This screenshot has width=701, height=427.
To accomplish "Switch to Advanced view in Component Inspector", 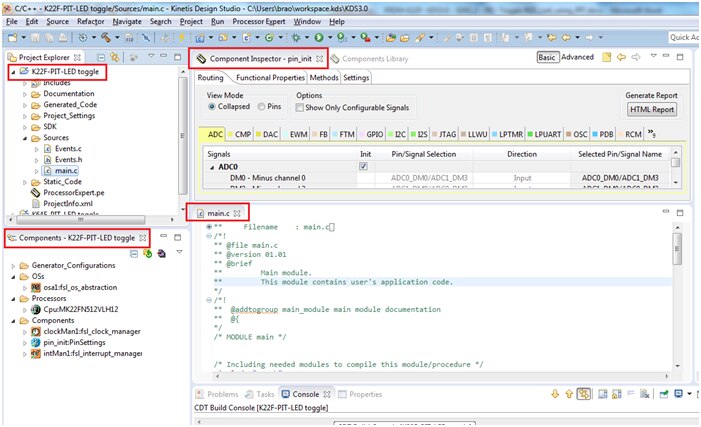I will [576, 58].
